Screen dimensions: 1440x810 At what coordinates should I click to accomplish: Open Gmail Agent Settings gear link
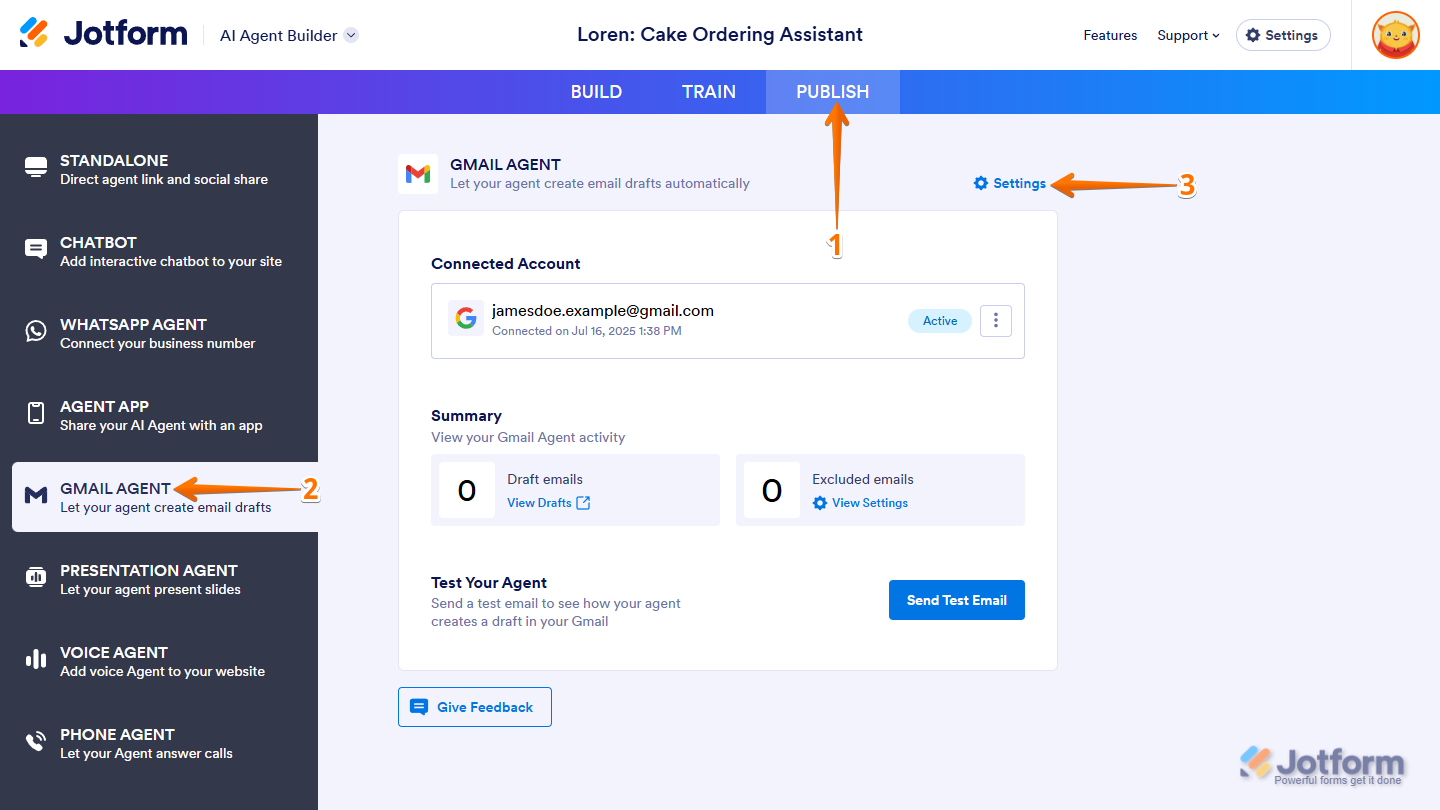[x=1010, y=184]
